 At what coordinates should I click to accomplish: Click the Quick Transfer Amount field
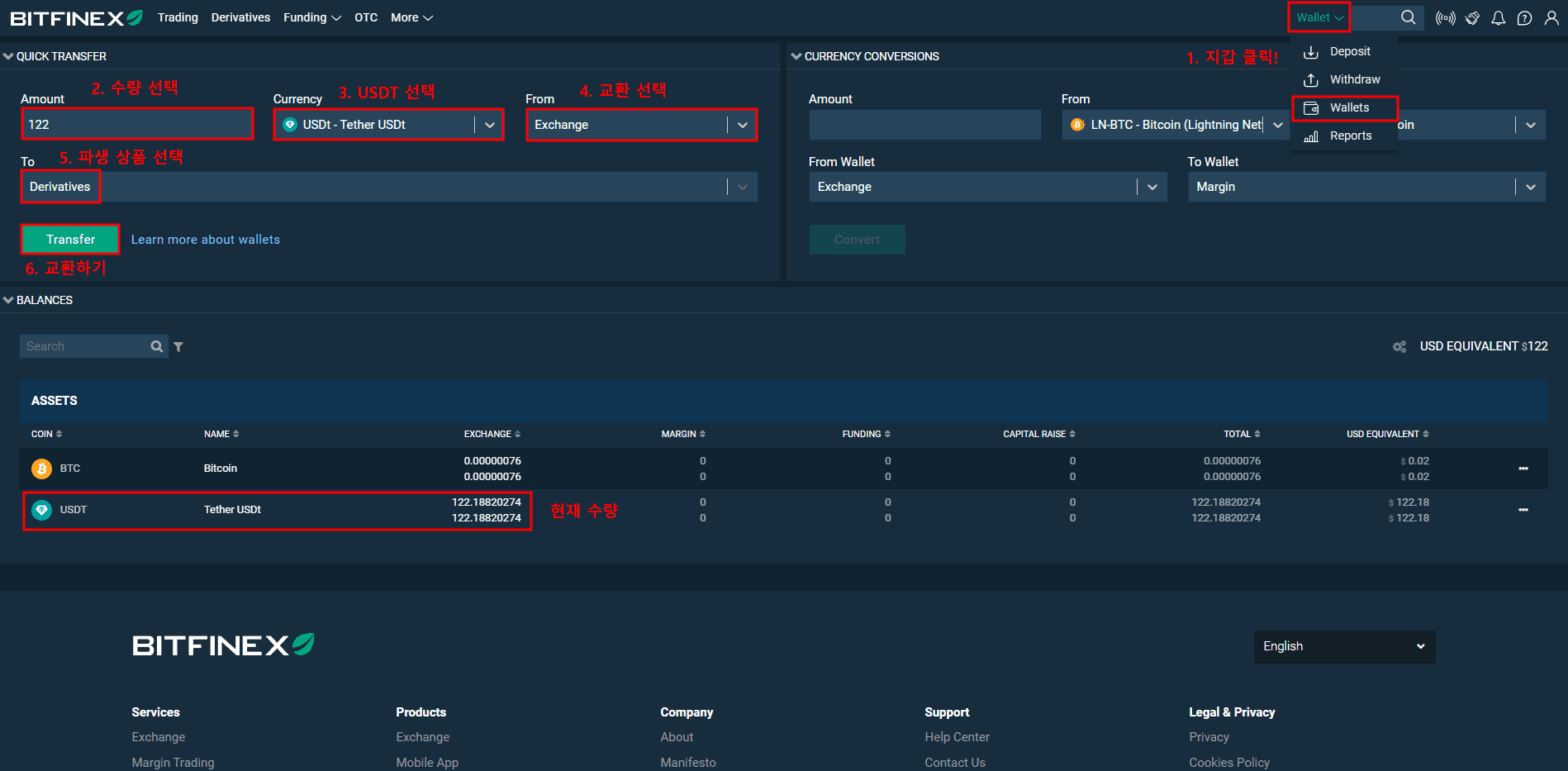[136, 125]
